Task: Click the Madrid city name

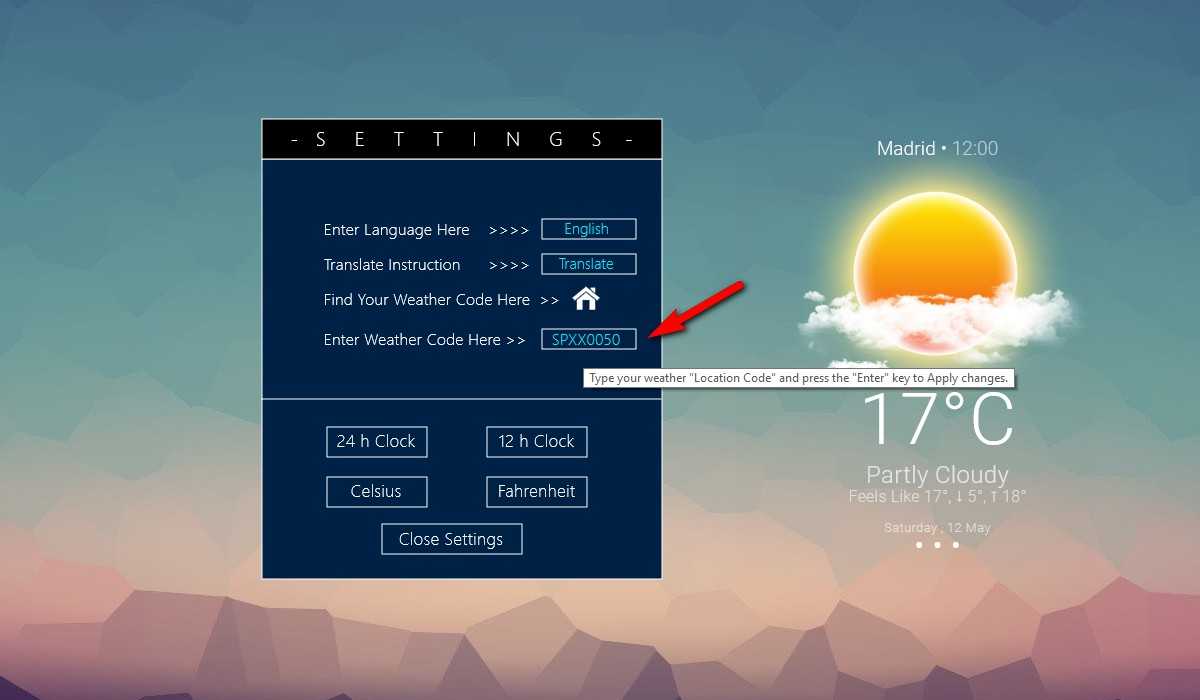Action: point(905,149)
